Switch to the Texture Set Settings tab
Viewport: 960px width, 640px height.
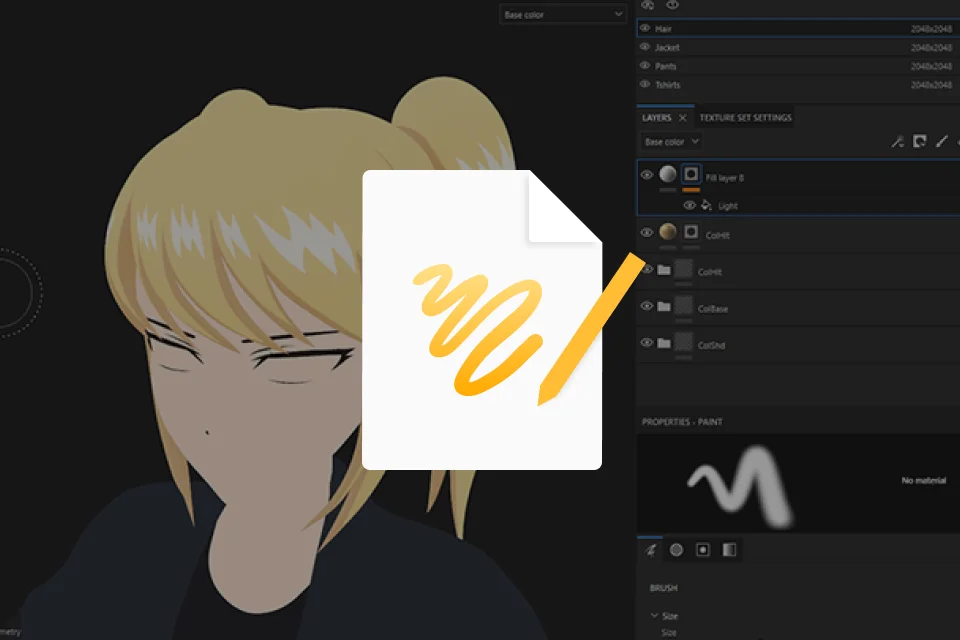click(745, 118)
